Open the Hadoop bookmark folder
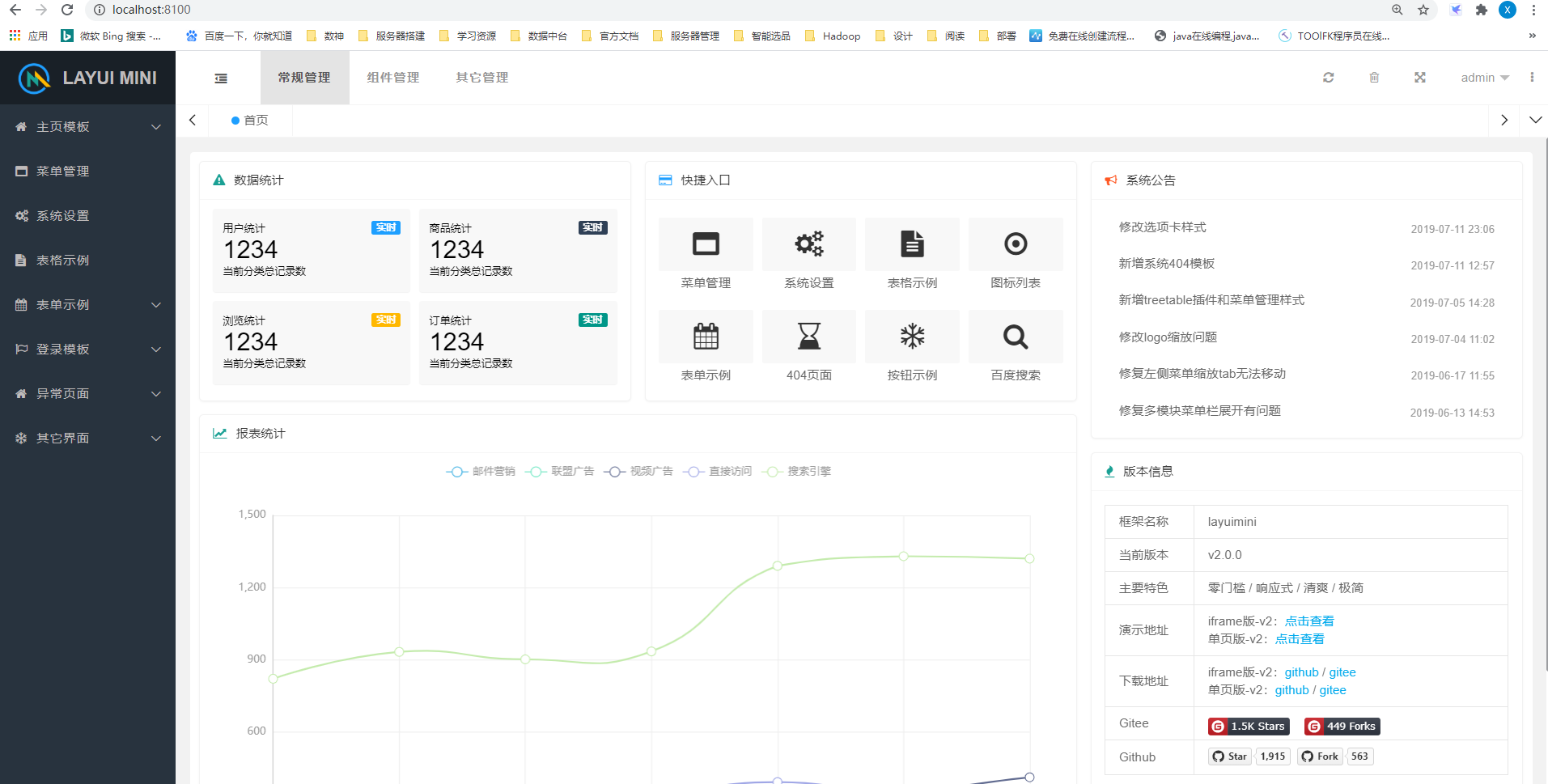The height and width of the screenshot is (784, 1548). click(833, 36)
